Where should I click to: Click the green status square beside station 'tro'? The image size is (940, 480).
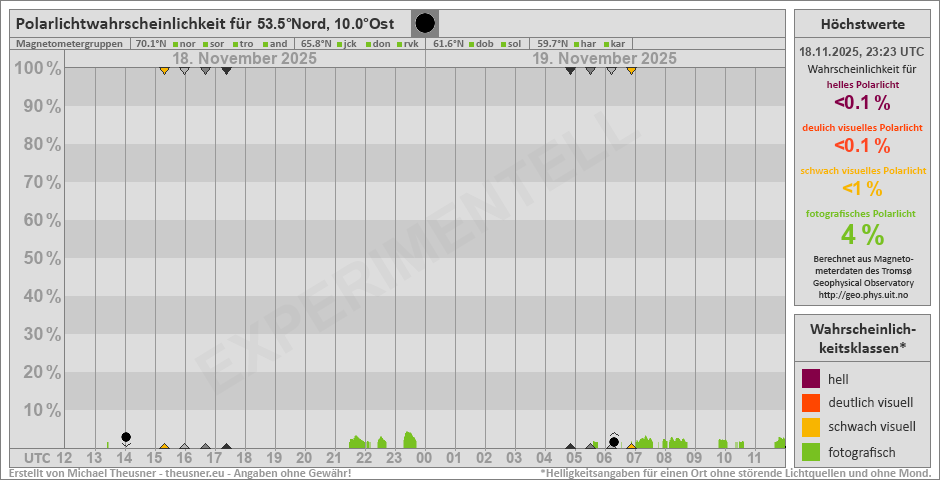pyautogui.click(x=235, y=44)
